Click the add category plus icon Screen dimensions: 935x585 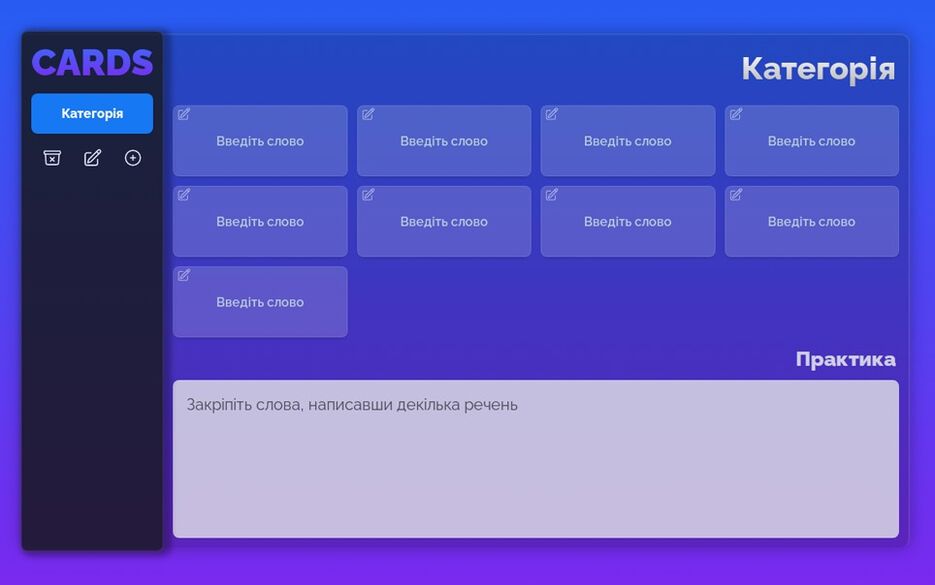[133, 158]
